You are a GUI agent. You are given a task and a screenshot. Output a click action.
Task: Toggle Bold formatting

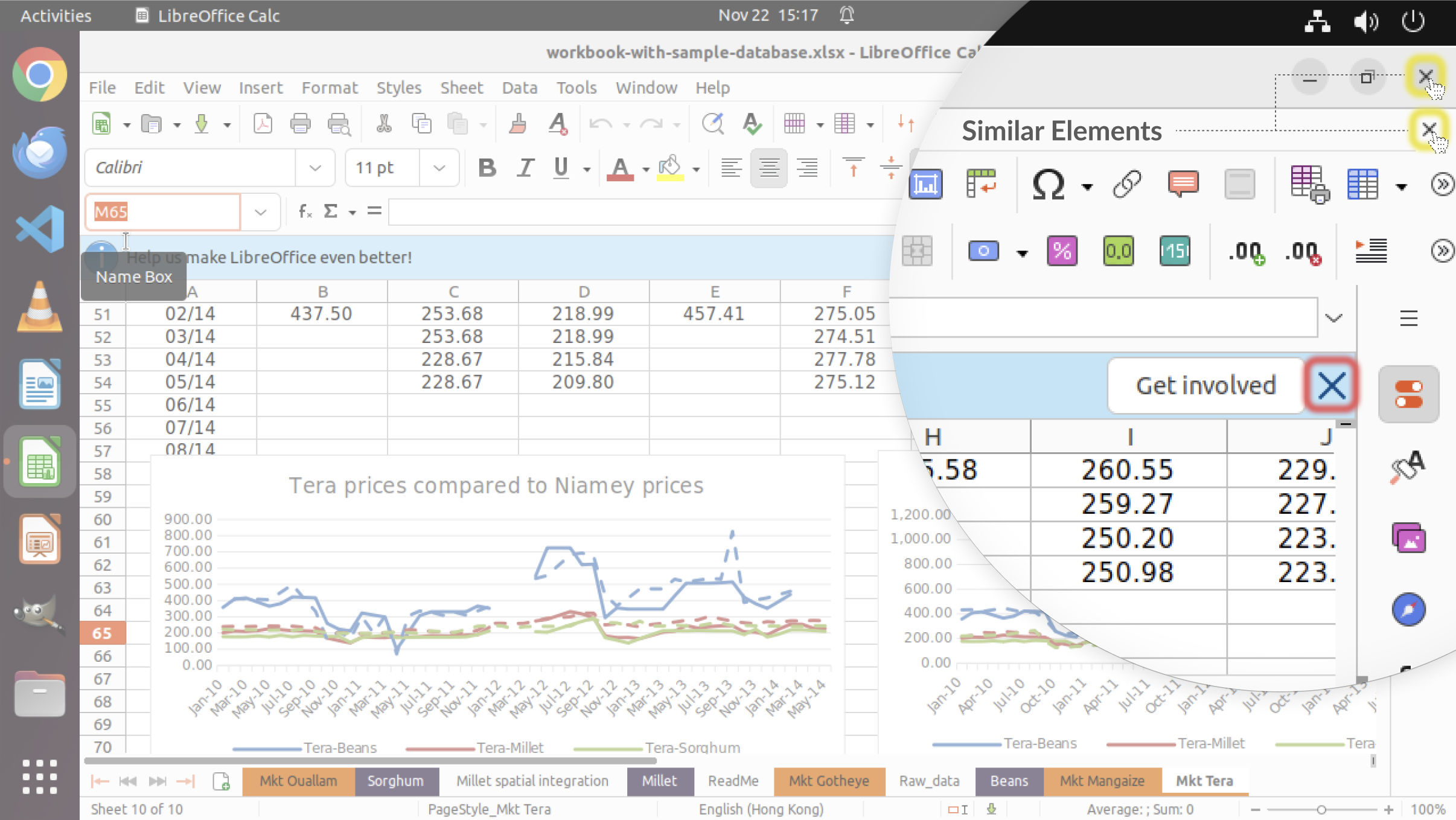tap(487, 167)
